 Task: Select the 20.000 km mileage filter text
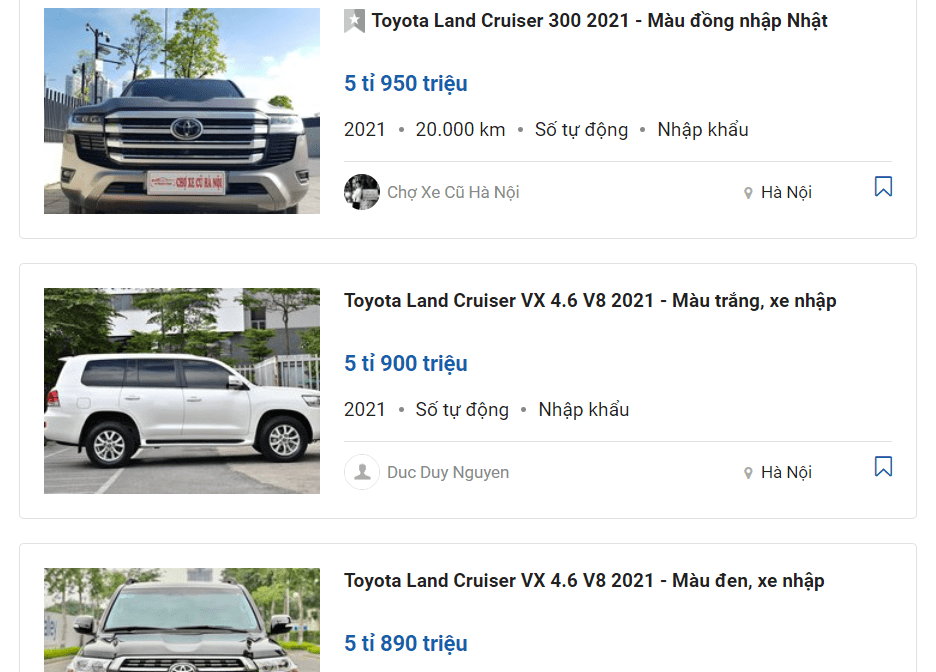(x=460, y=129)
